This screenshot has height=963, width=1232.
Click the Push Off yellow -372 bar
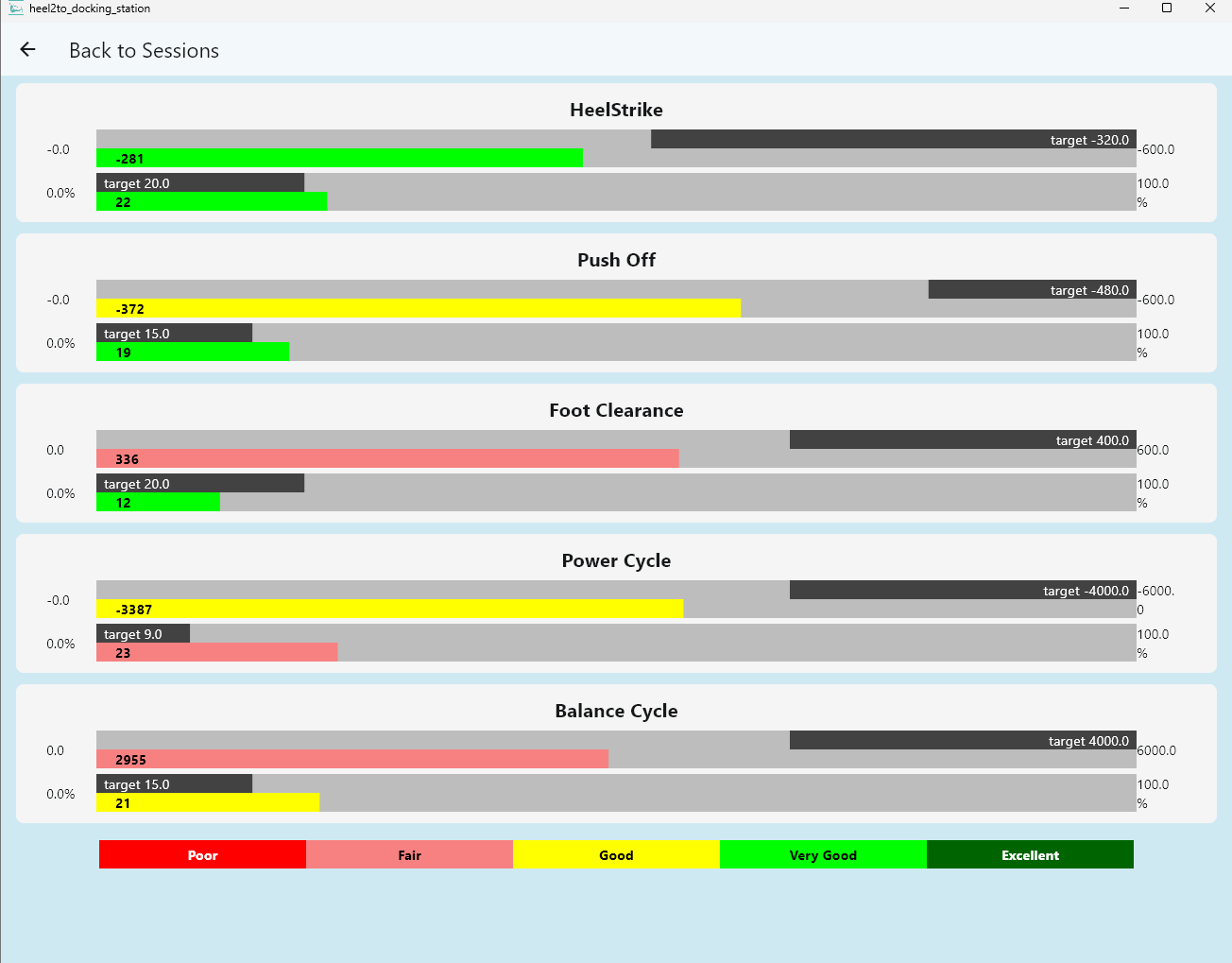(x=419, y=309)
